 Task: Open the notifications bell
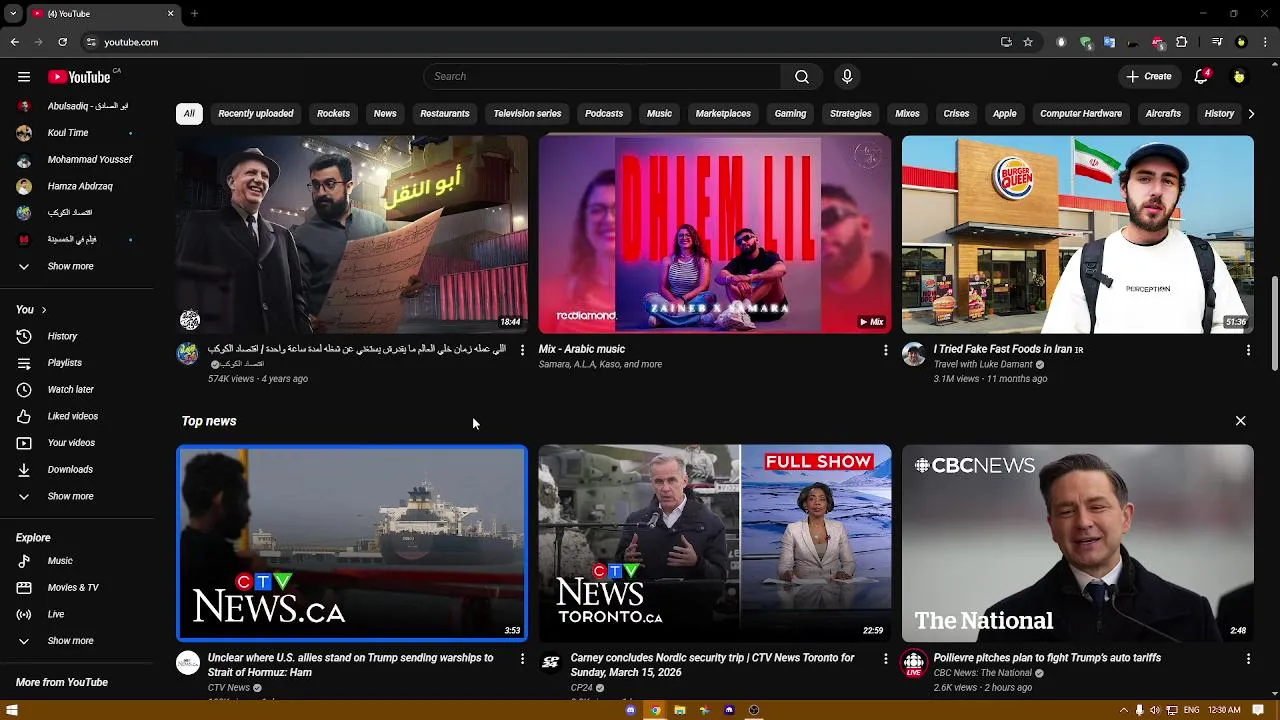[x=1202, y=76]
